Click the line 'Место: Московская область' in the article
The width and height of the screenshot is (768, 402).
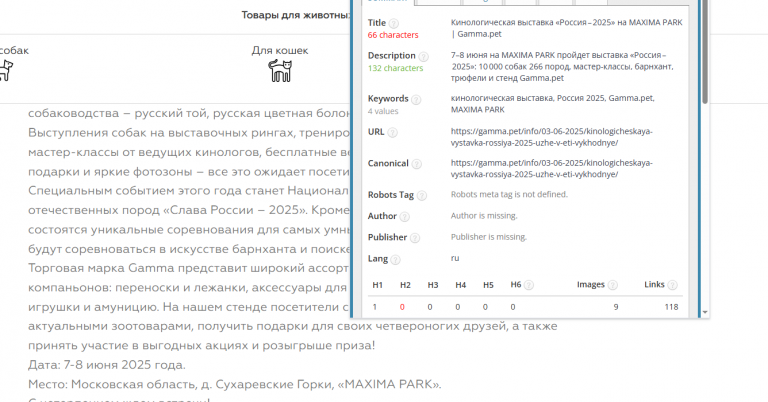pyautogui.click(x=235, y=385)
